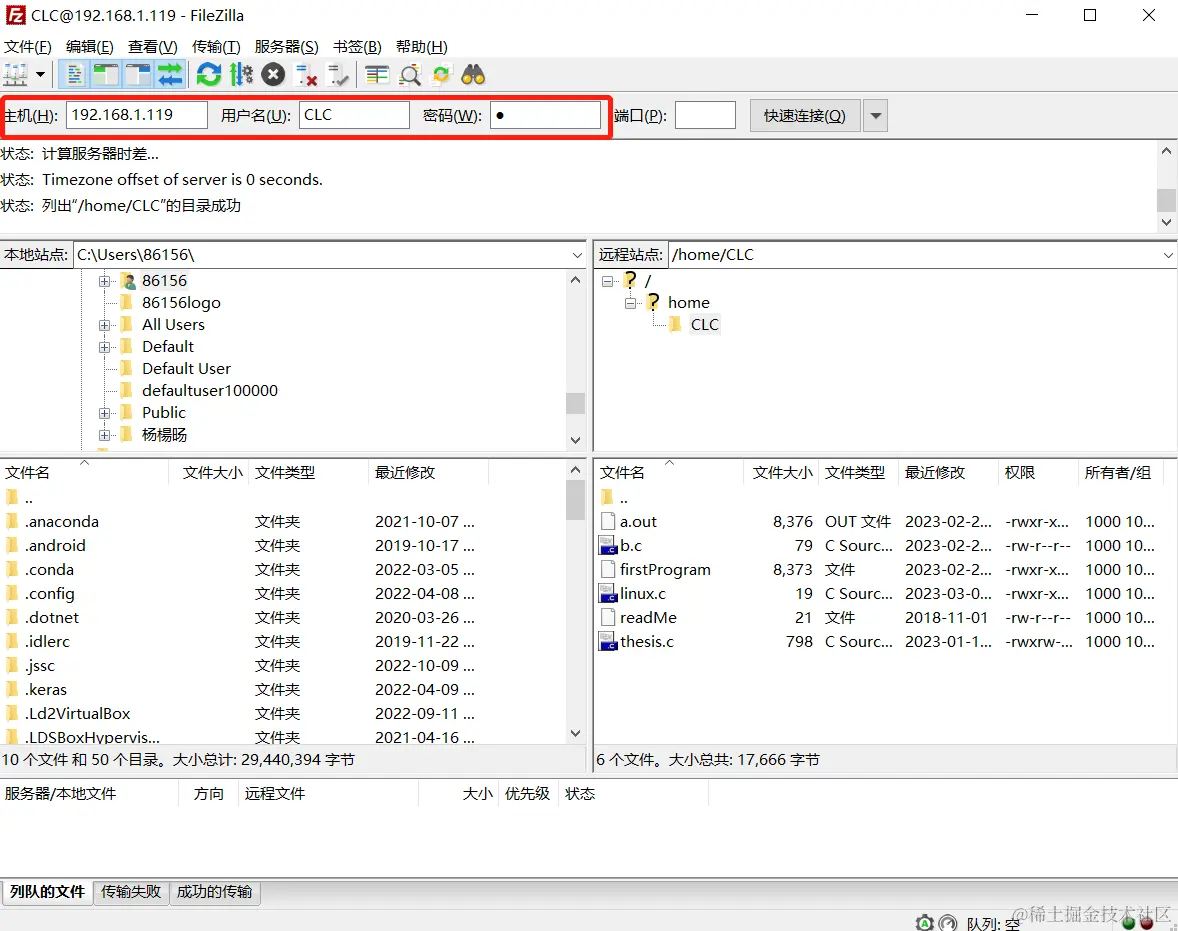Viewport: 1178px width, 931px height.
Task: Open the 传输(T) menu
Action: (x=216, y=47)
